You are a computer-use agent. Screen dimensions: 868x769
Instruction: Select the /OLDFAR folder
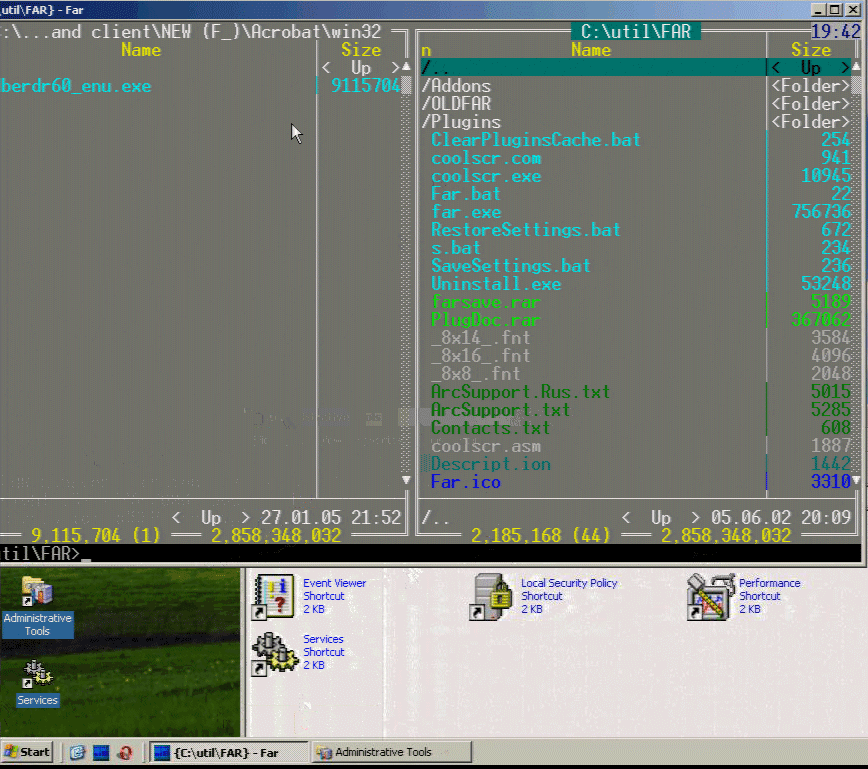click(x=456, y=104)
